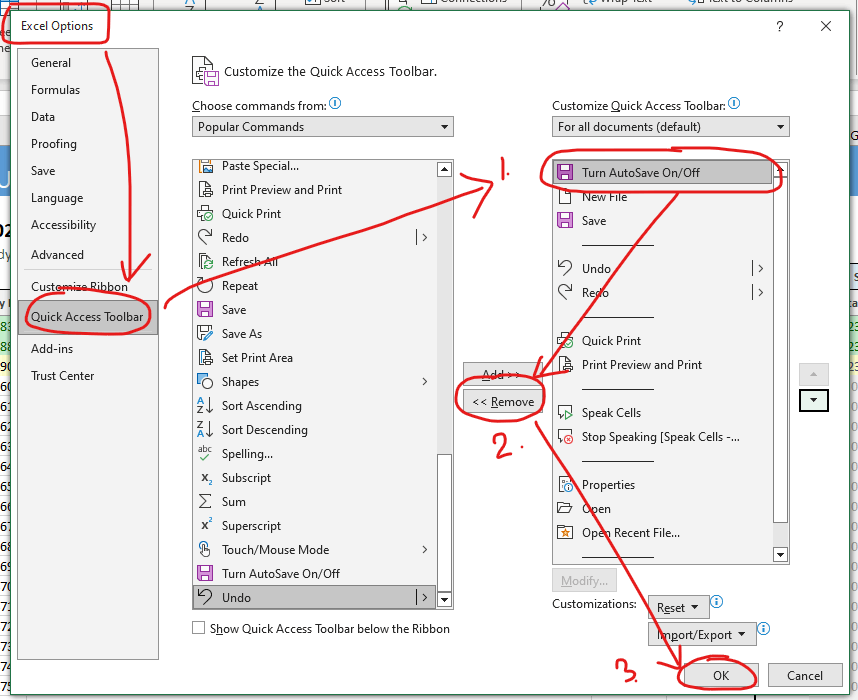858x700 pixels.
Task: Open dialog Help question mark
Action: (x=780, y=26)
